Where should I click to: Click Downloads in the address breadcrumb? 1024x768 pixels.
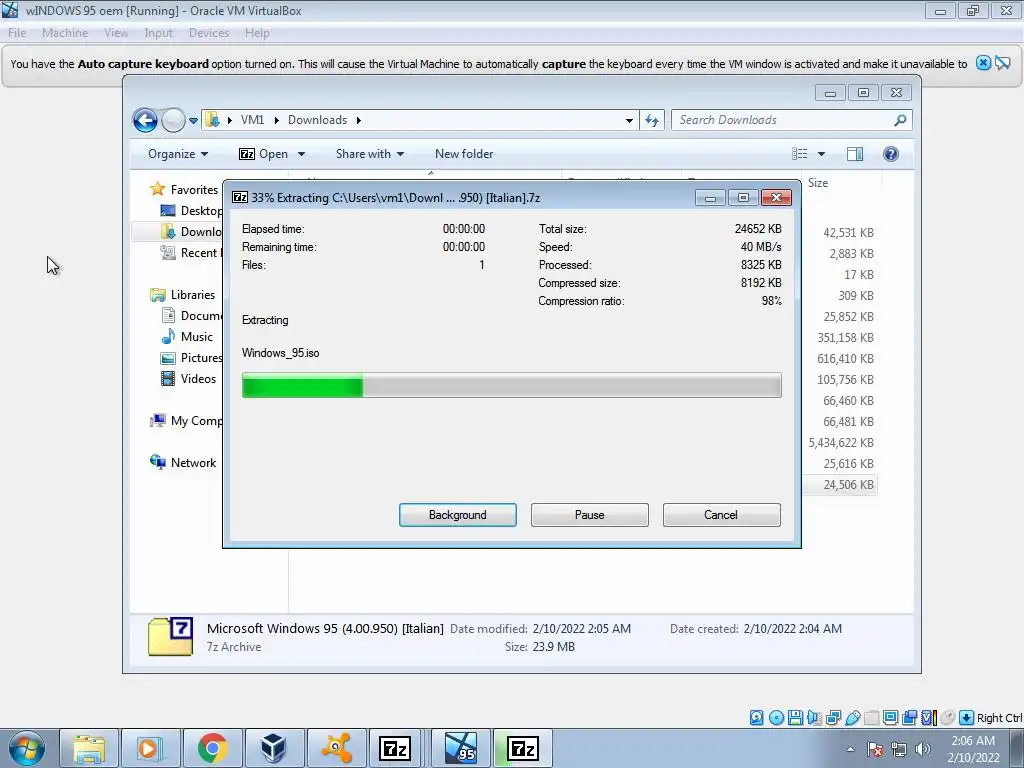click(x=317, y=120)
